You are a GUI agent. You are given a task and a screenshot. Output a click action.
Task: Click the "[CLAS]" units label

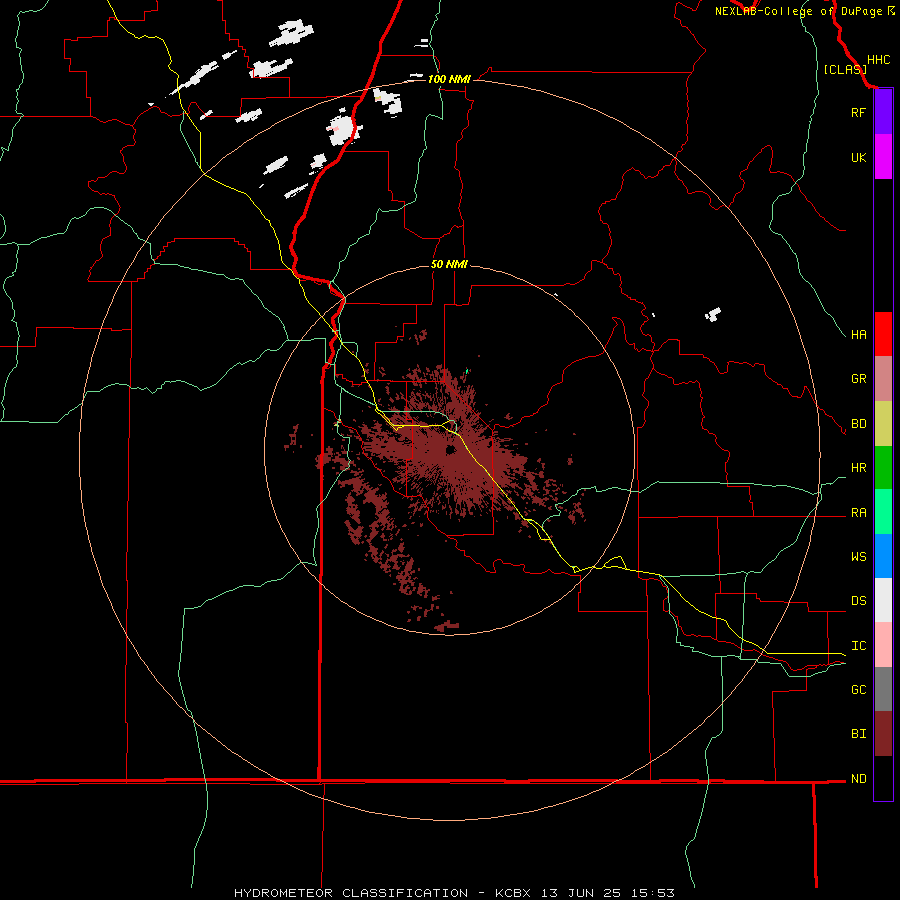point(845,70)
